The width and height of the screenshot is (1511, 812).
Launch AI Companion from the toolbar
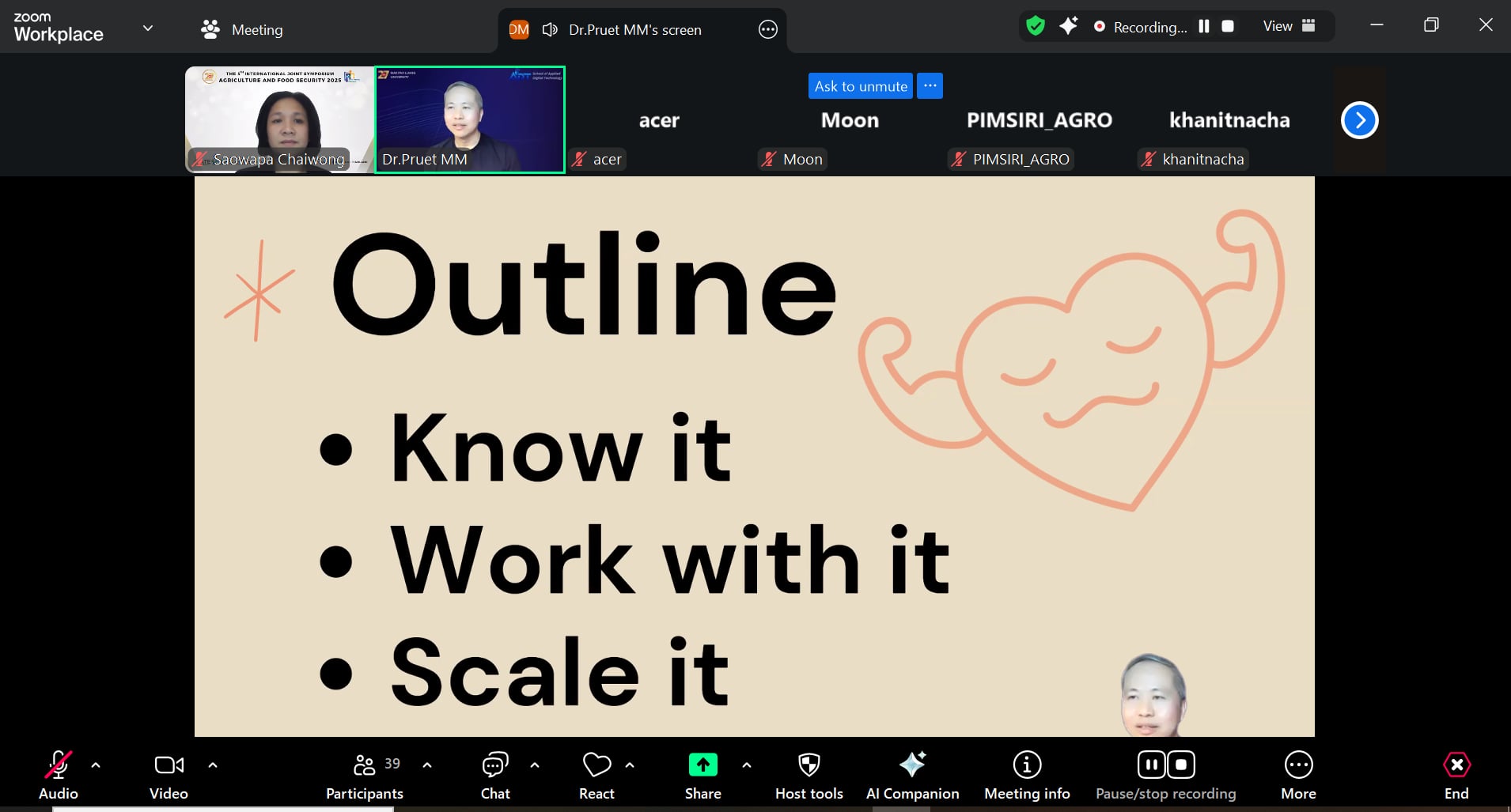[912, 765]
